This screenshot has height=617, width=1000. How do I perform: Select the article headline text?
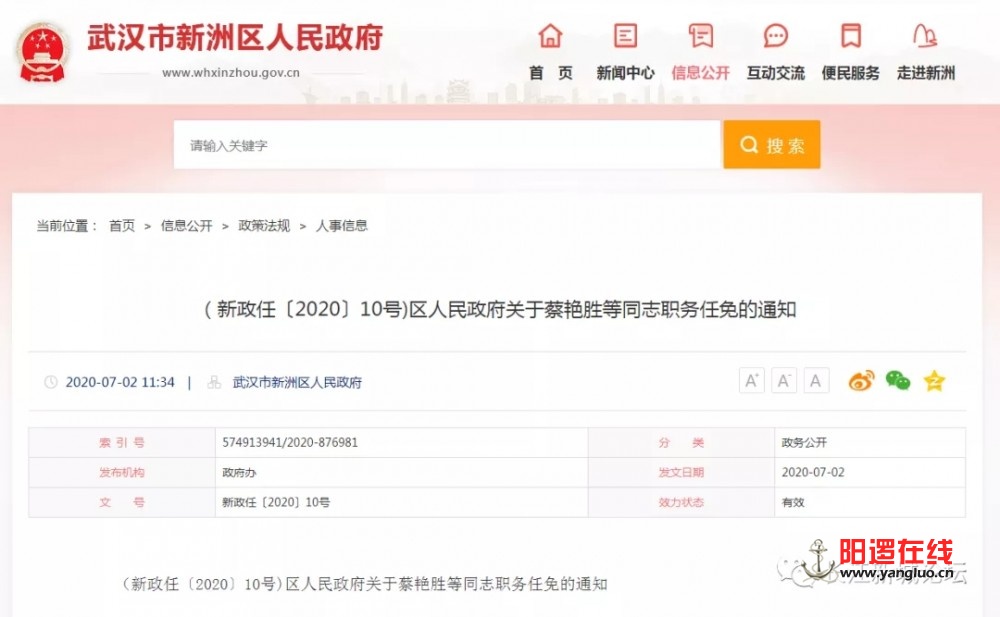pos(500,309)
